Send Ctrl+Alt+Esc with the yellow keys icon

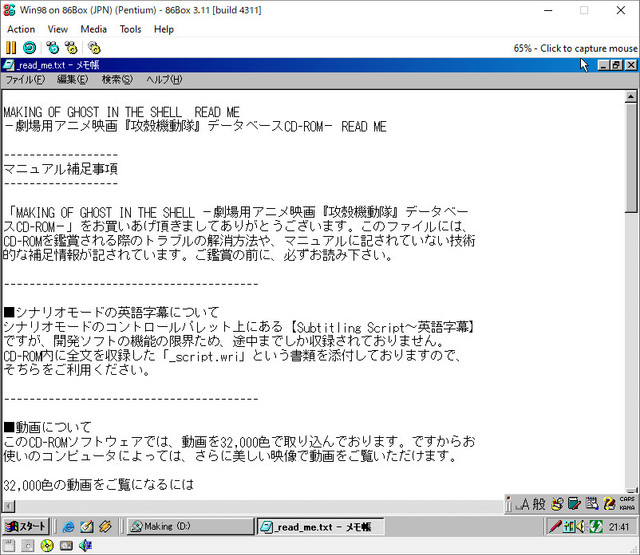point(71,48)
